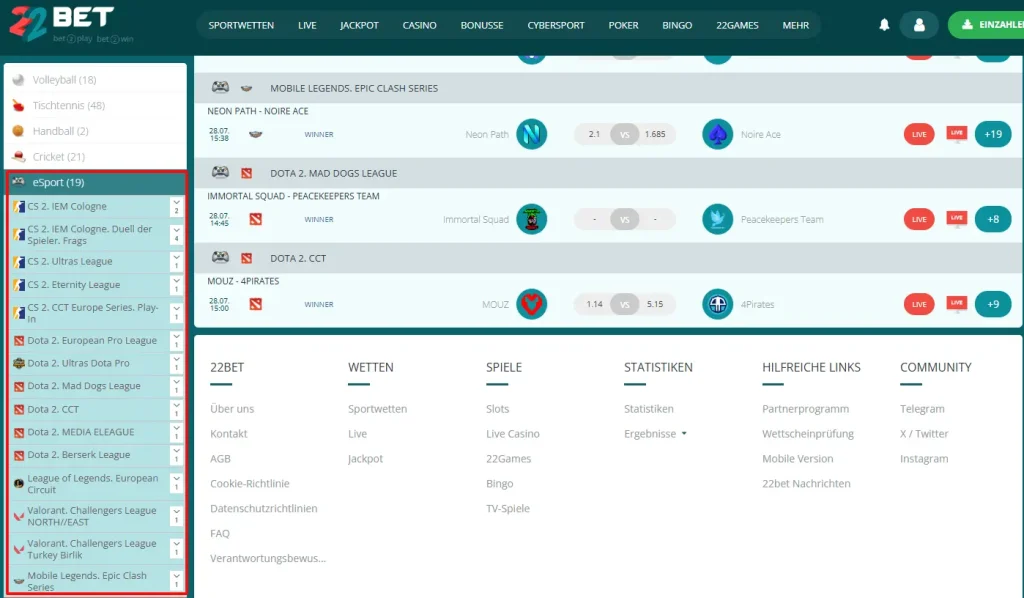Click the Noire Ace spade logo
1024x598 pixels.
tap(718, 134)
